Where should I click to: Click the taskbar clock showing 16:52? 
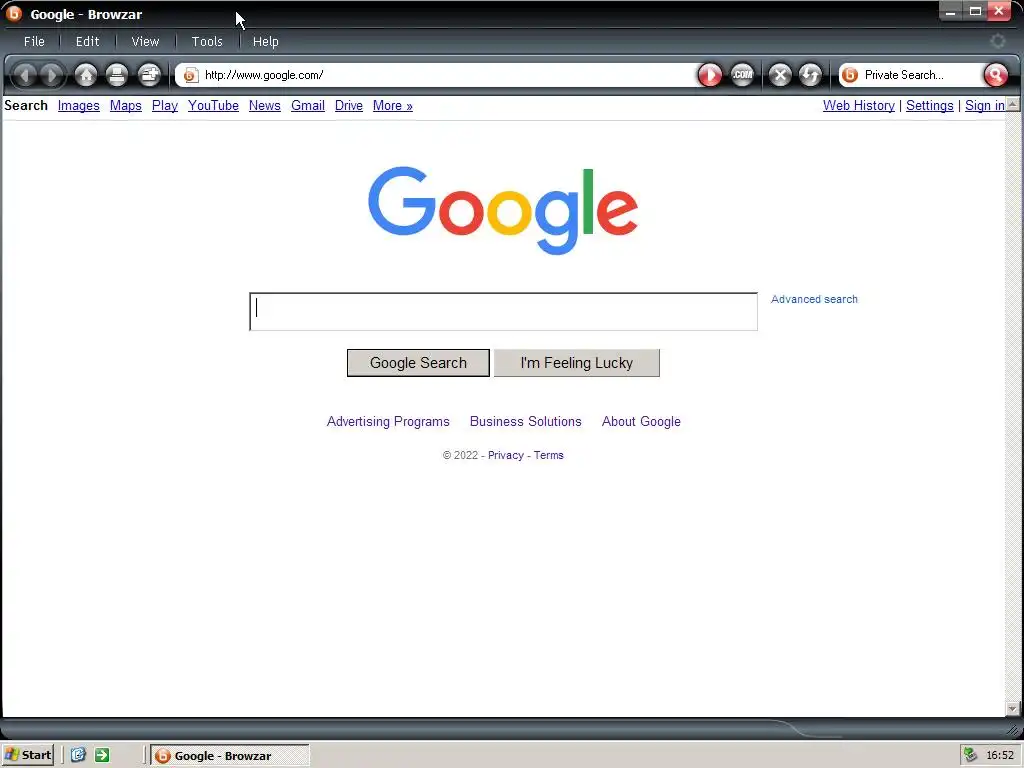click(1000, 756)
